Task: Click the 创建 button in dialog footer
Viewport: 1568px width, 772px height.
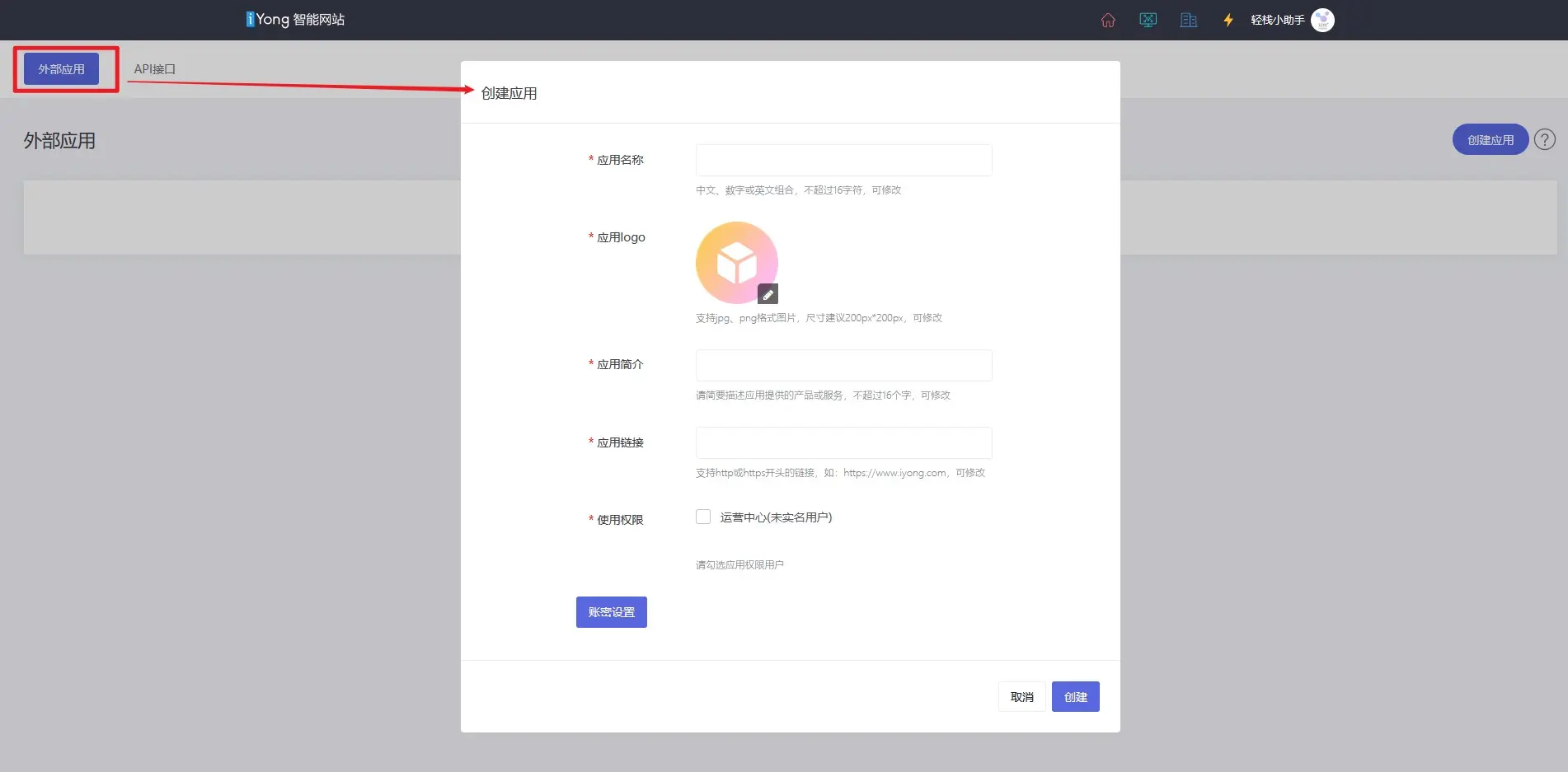Action: (x=1075, y=697)
